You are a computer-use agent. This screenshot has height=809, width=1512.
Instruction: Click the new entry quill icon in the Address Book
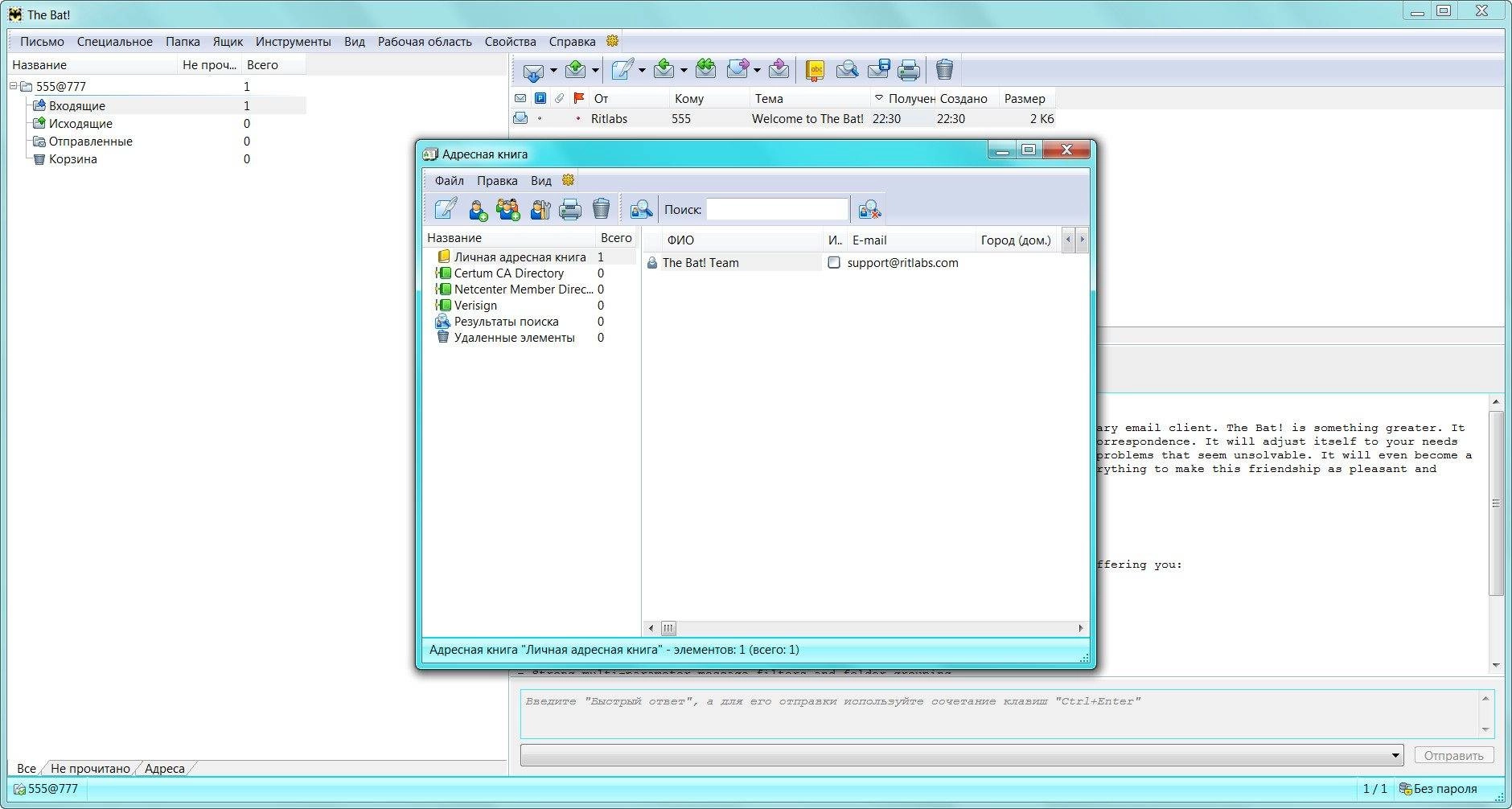point(446,209)
